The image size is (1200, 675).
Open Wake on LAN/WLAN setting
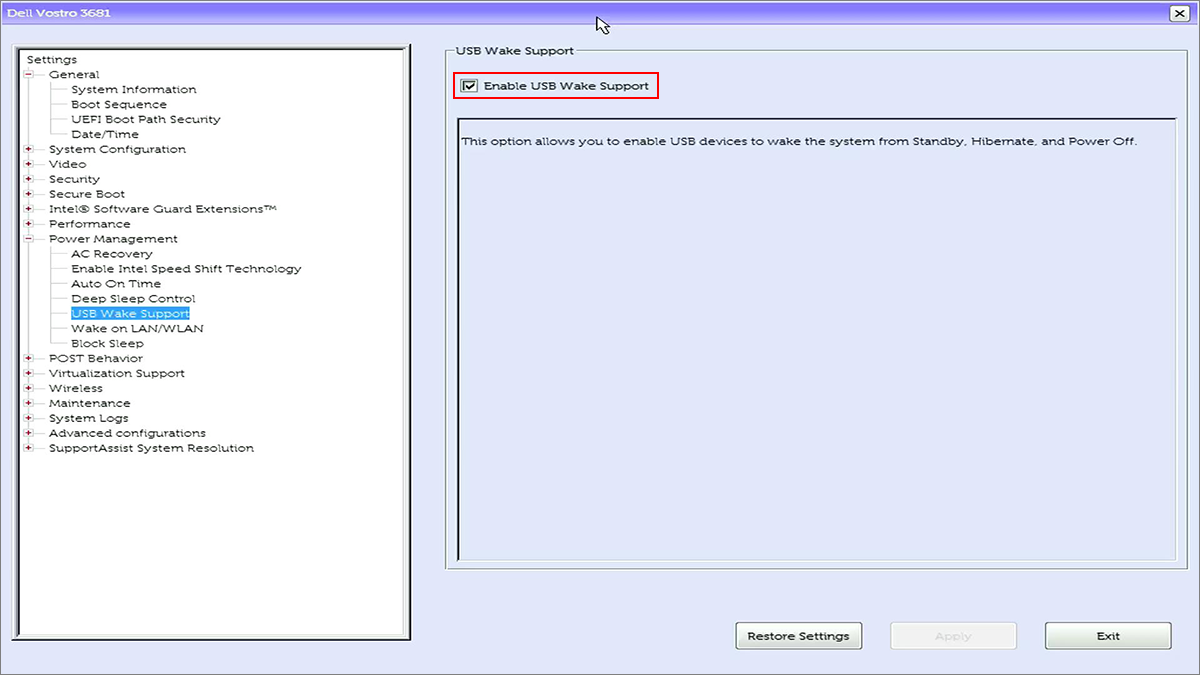[138, 329]
